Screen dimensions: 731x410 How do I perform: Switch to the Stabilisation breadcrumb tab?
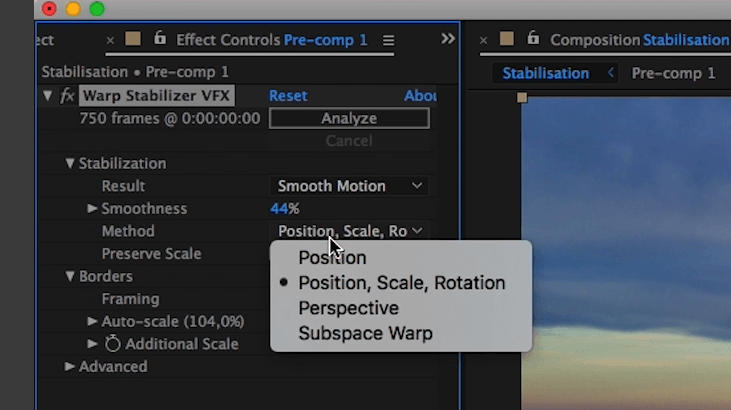[x=545, y=73]
